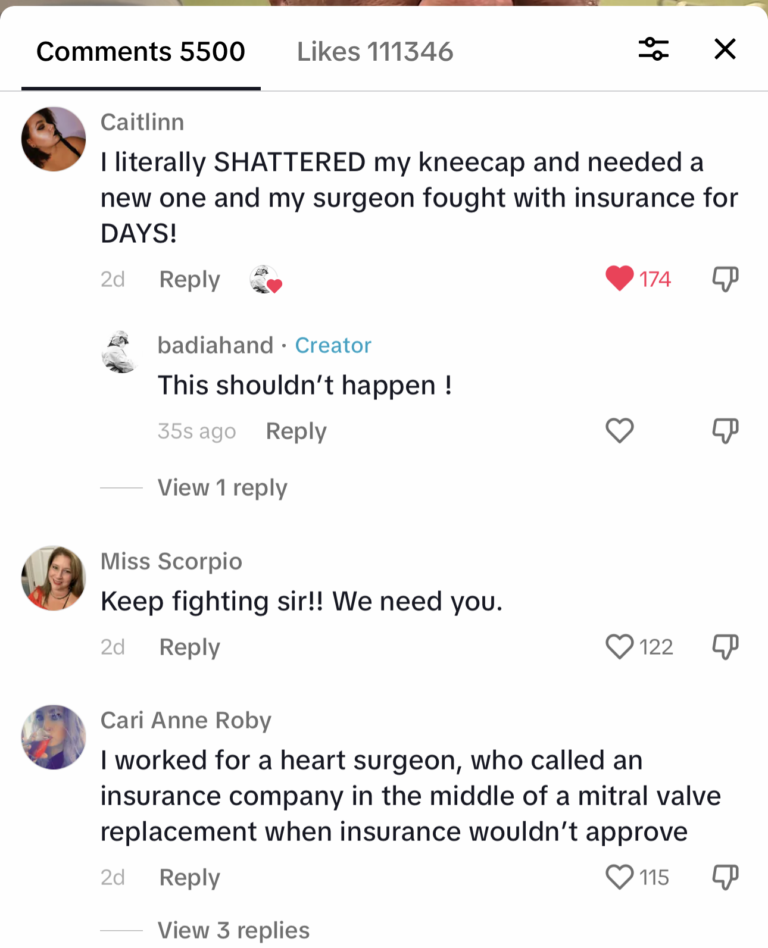The width and height of the screenshot is (768, 948).
Task: Reply to Caitlinn's comment
Action: coord(189,279)
